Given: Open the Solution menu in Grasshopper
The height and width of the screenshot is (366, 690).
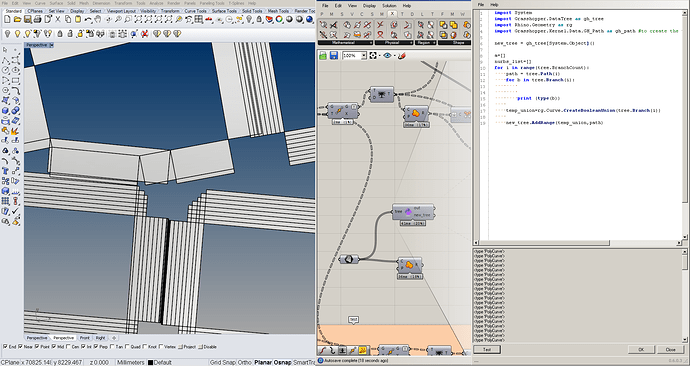Looking at the screenshot, I should click(389, 6).
